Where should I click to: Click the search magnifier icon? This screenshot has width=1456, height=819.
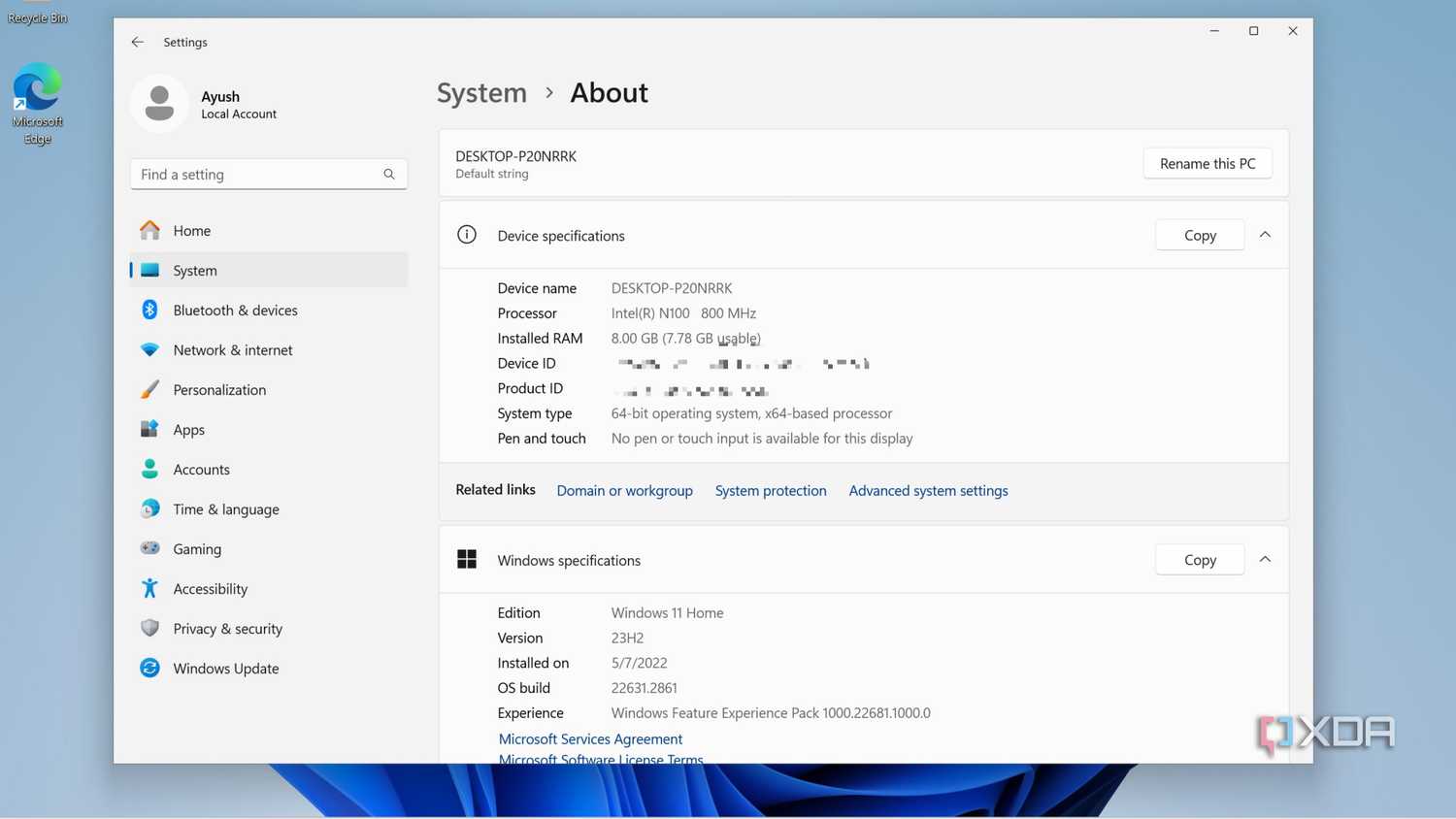point(389,175)
